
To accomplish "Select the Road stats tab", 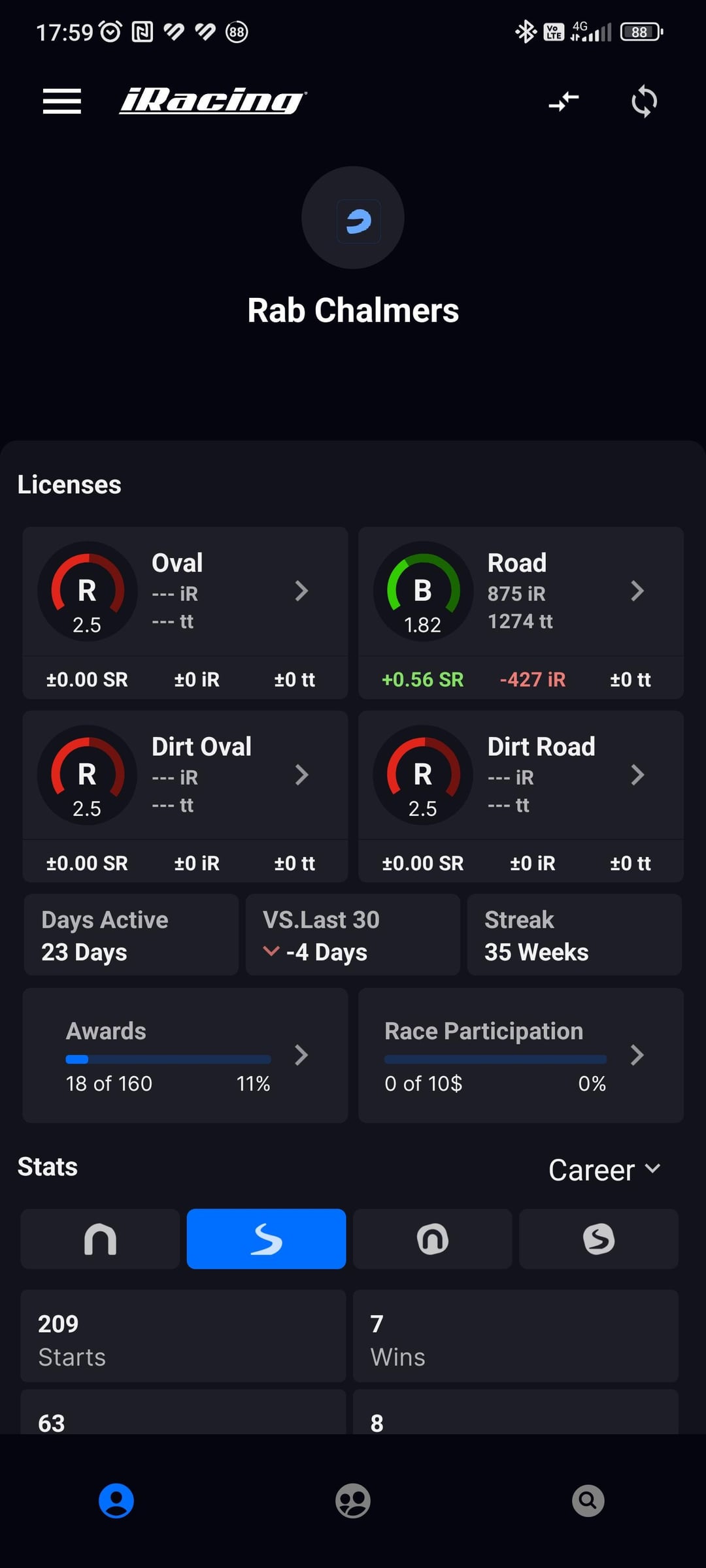I will point(266,1239).
